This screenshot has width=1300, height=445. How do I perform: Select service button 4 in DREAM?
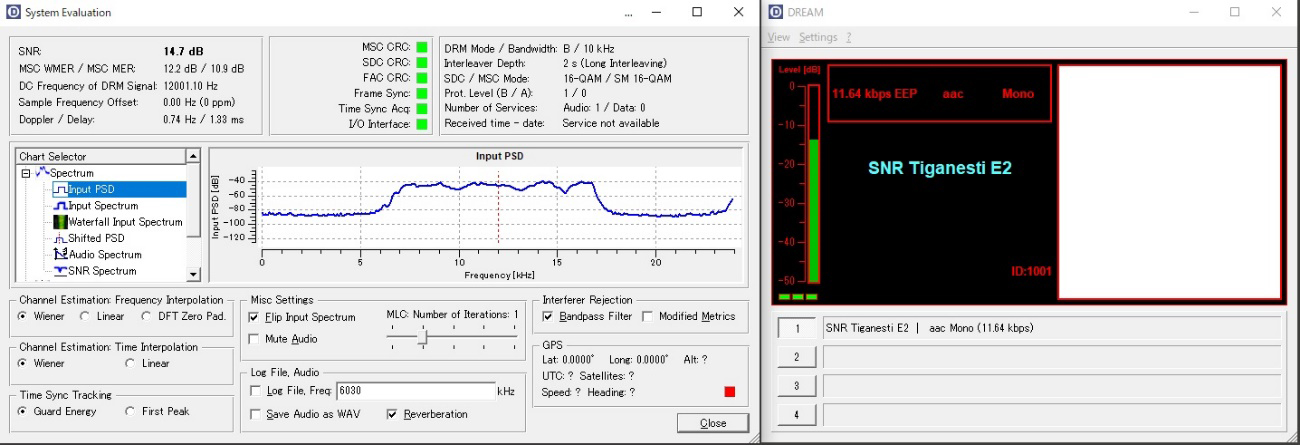coord(797,414)
